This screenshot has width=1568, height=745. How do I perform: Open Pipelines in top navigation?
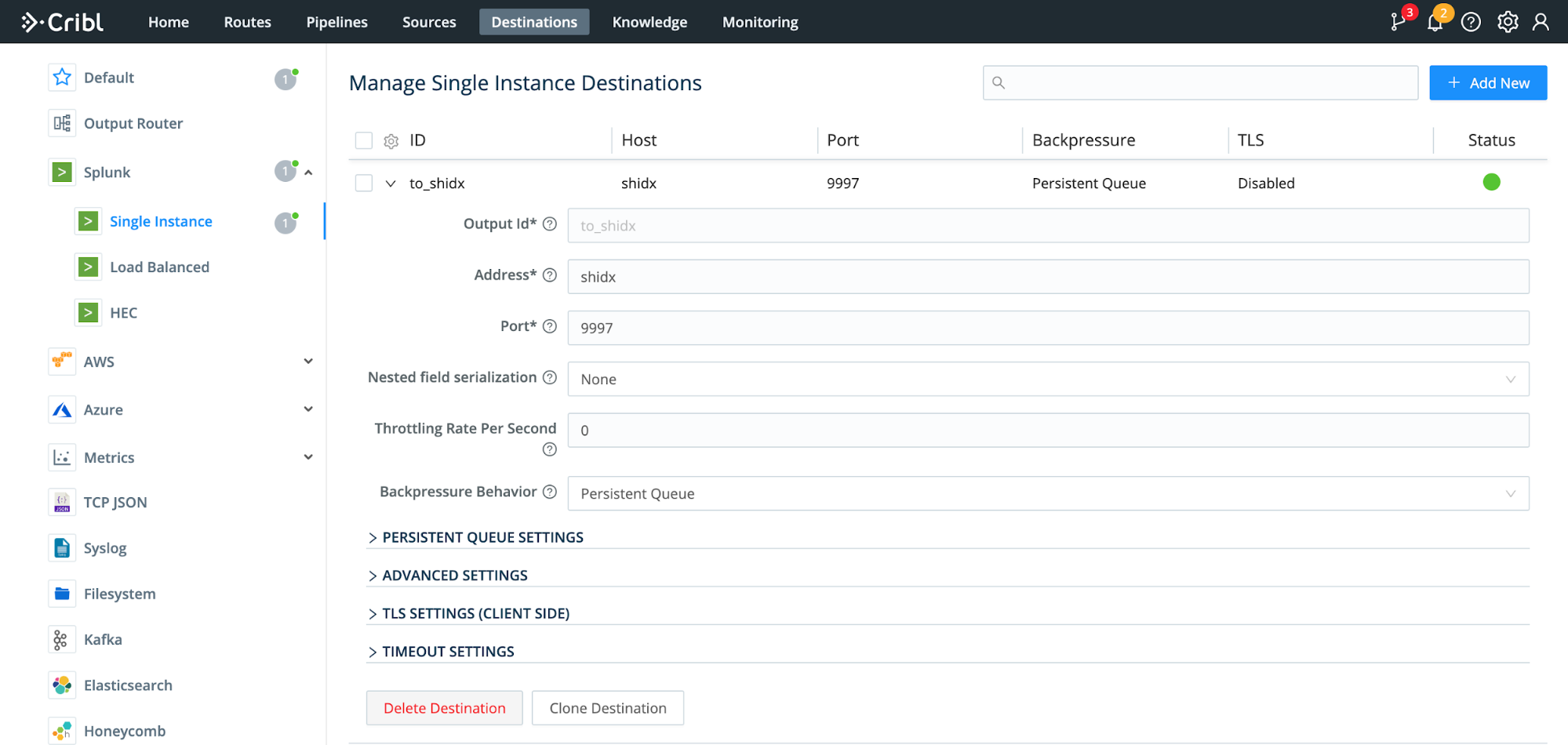(337, 22)
